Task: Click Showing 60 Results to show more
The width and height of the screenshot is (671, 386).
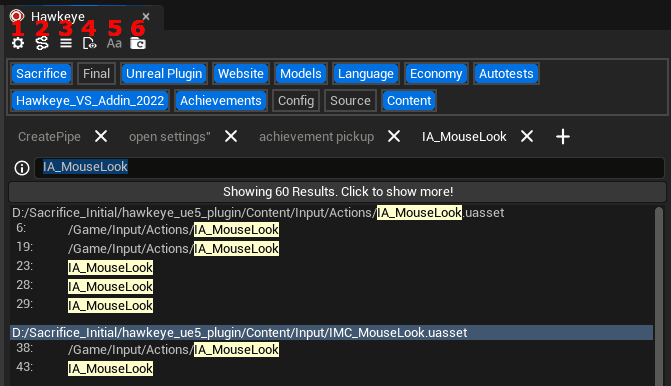Action: tap(338, 191)
